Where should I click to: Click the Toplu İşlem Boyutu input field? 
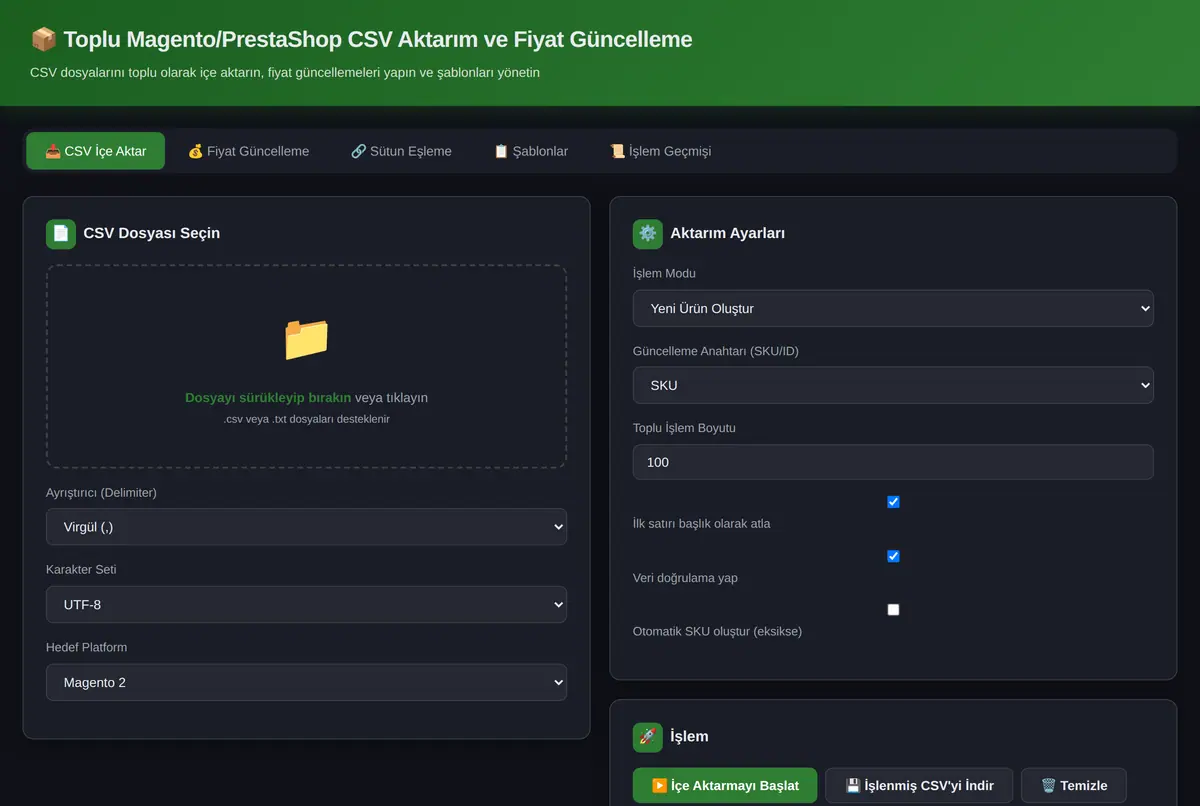pos(893,462)
